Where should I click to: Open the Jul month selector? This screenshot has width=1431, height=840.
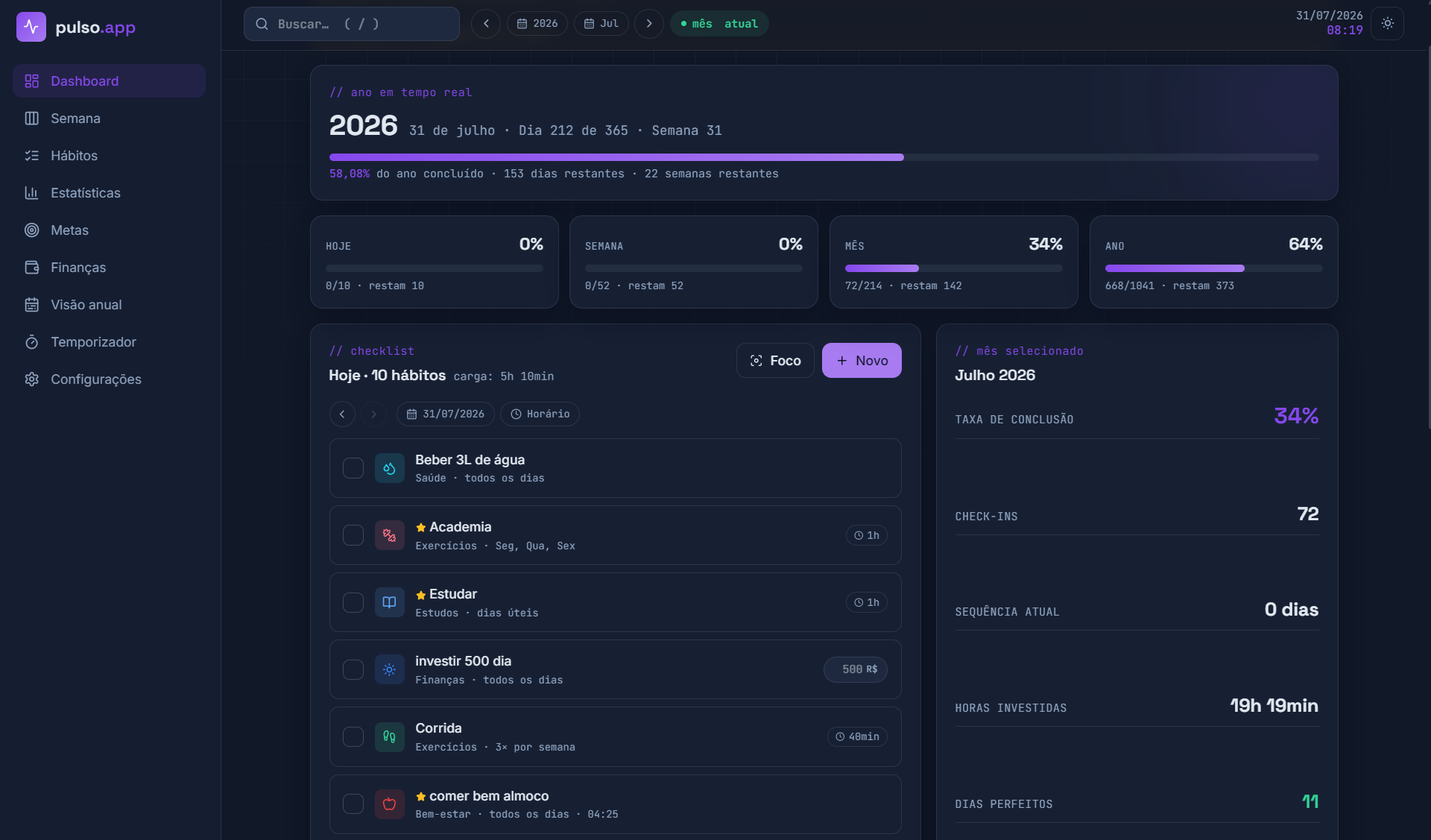(601, 24)
